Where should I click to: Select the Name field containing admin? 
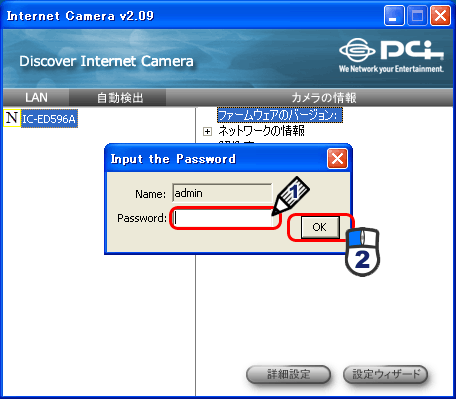click(222, 193)
